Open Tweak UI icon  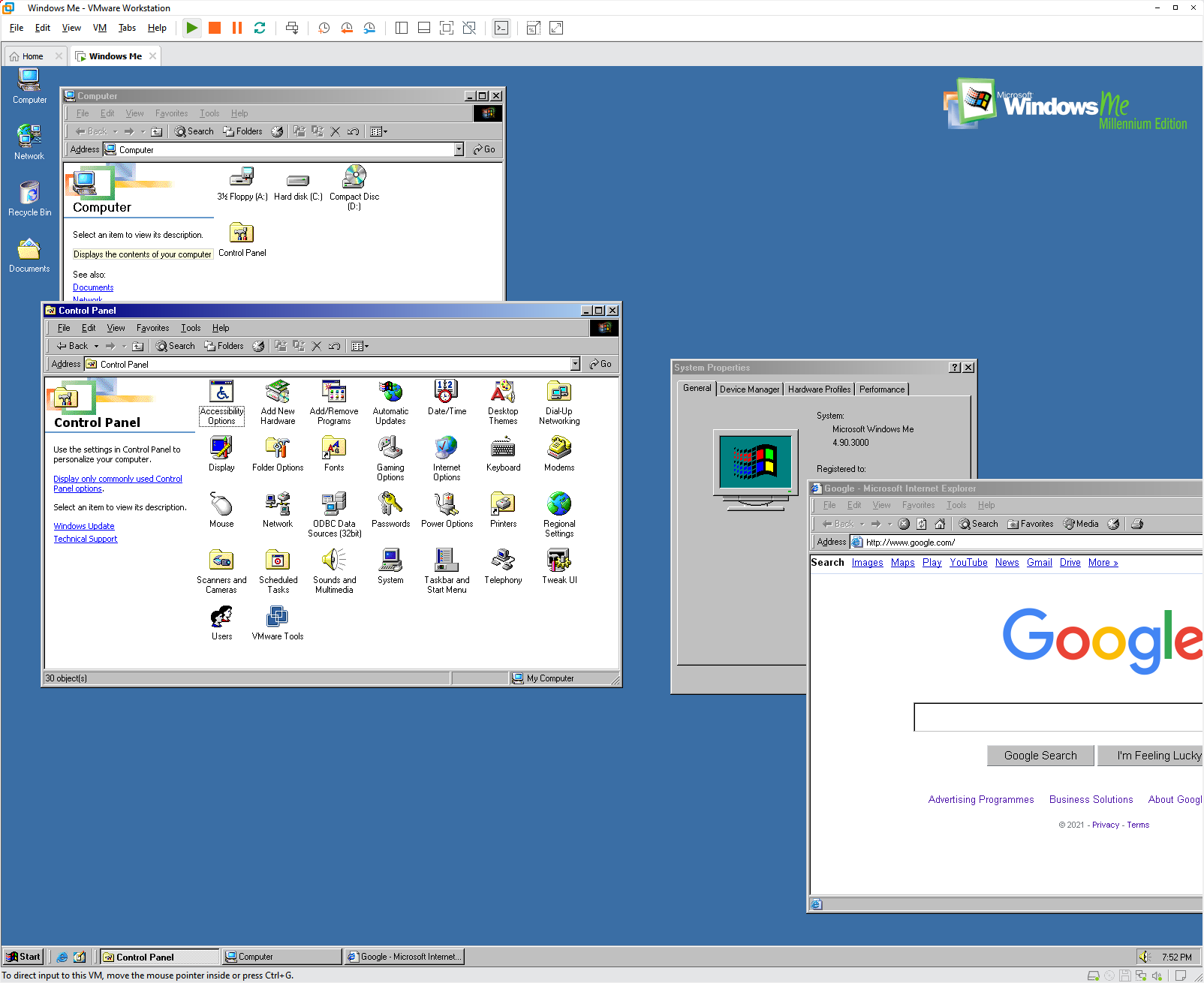click(x=559, y=567)
